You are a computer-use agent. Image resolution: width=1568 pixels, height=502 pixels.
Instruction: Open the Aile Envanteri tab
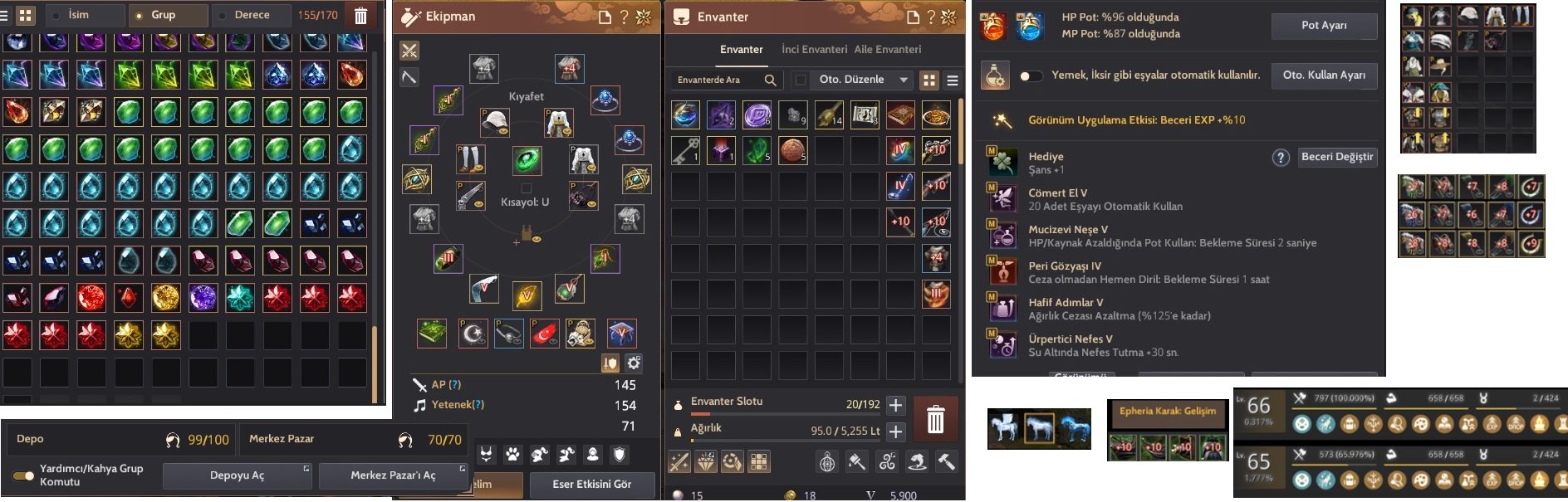tap(887, 50)
